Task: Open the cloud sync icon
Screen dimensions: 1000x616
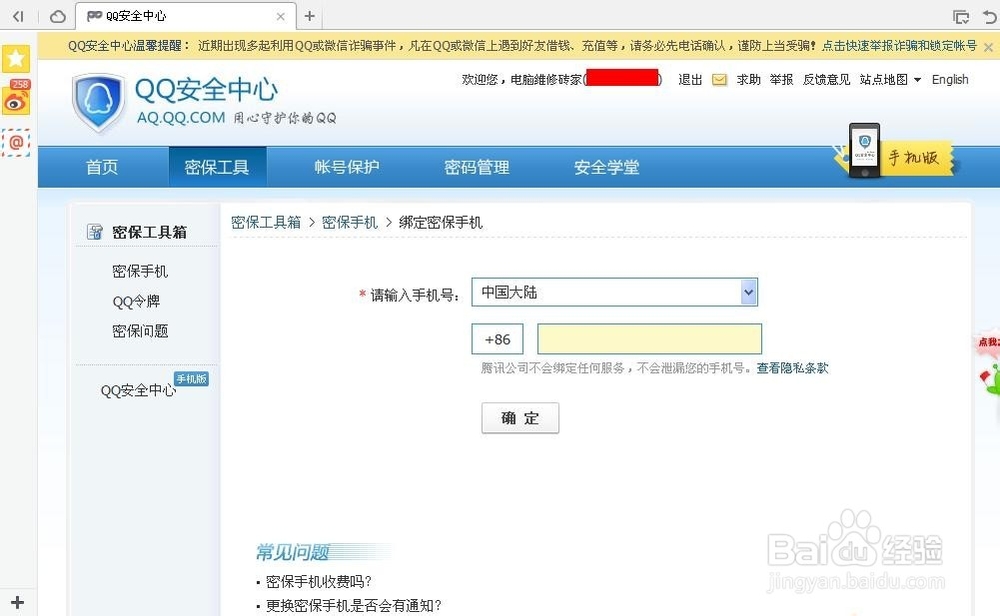Action: pos(57,16)
